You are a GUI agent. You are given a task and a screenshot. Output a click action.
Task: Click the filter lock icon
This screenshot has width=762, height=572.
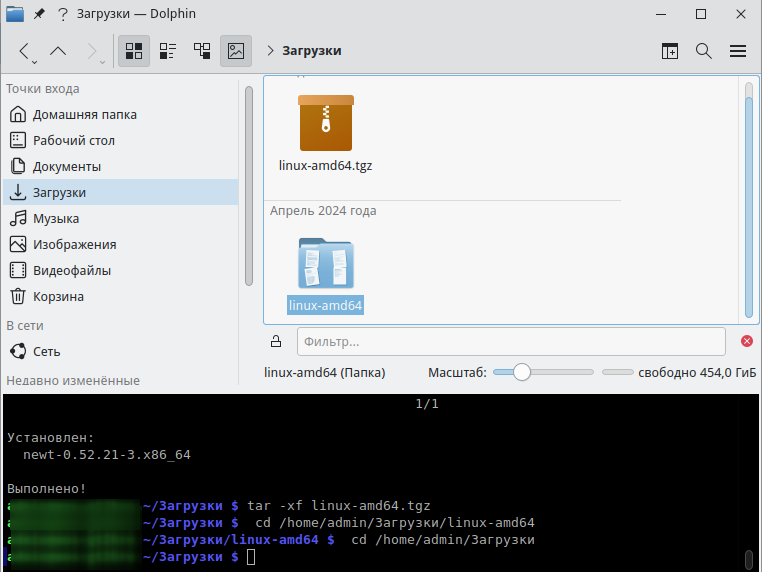pos(276,342)
